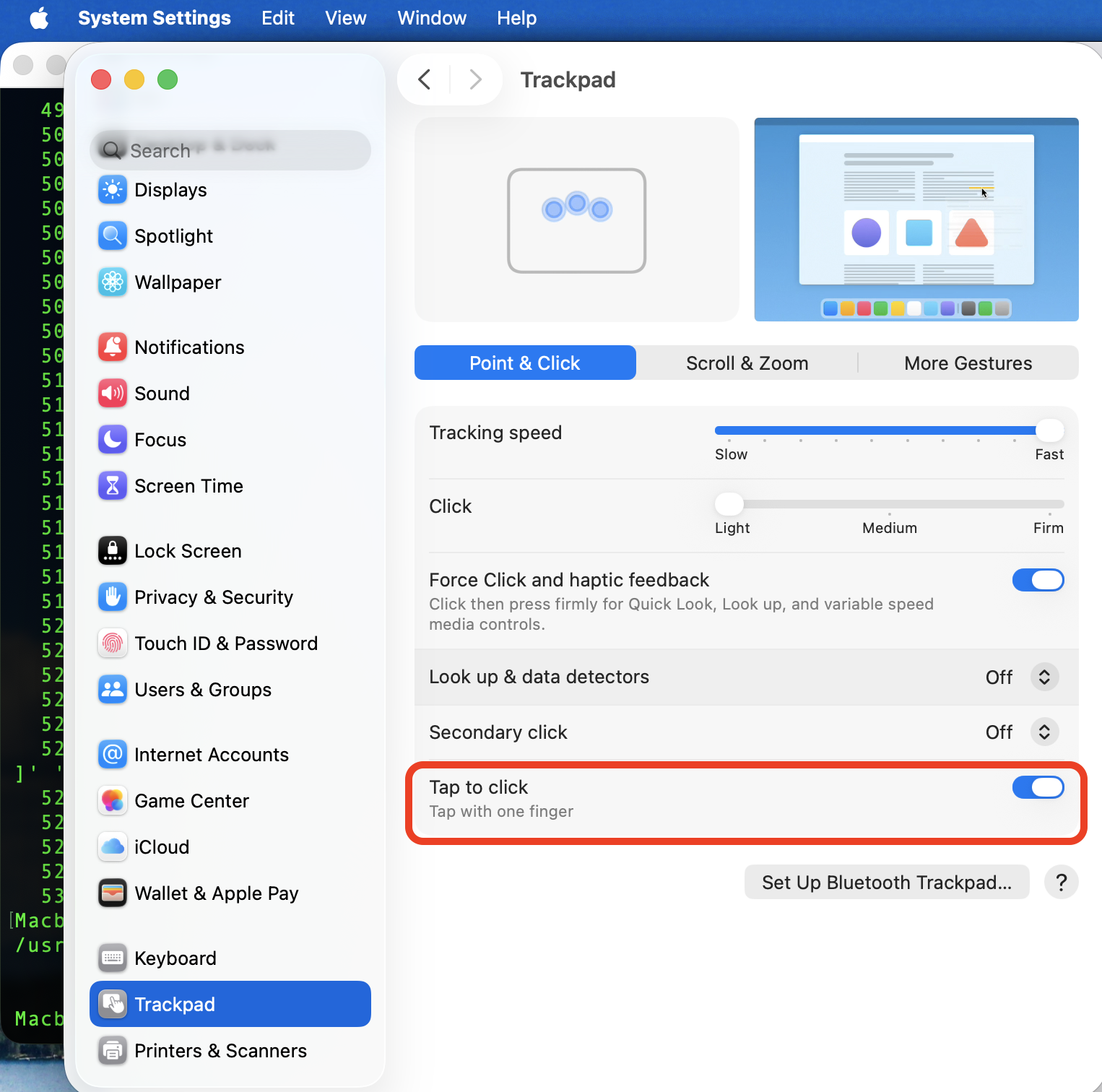
Task: Select Lock Screen label in sidebar
Action: pyautogui.click(x=188, y=551)
